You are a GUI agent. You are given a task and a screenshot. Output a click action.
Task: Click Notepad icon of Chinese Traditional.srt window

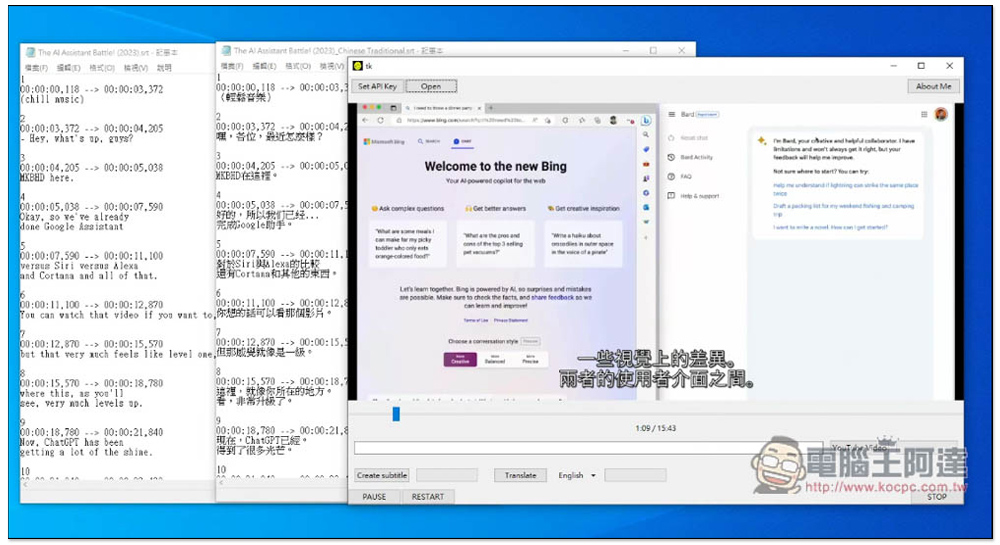pyautogui.click(x=226, y=50)
